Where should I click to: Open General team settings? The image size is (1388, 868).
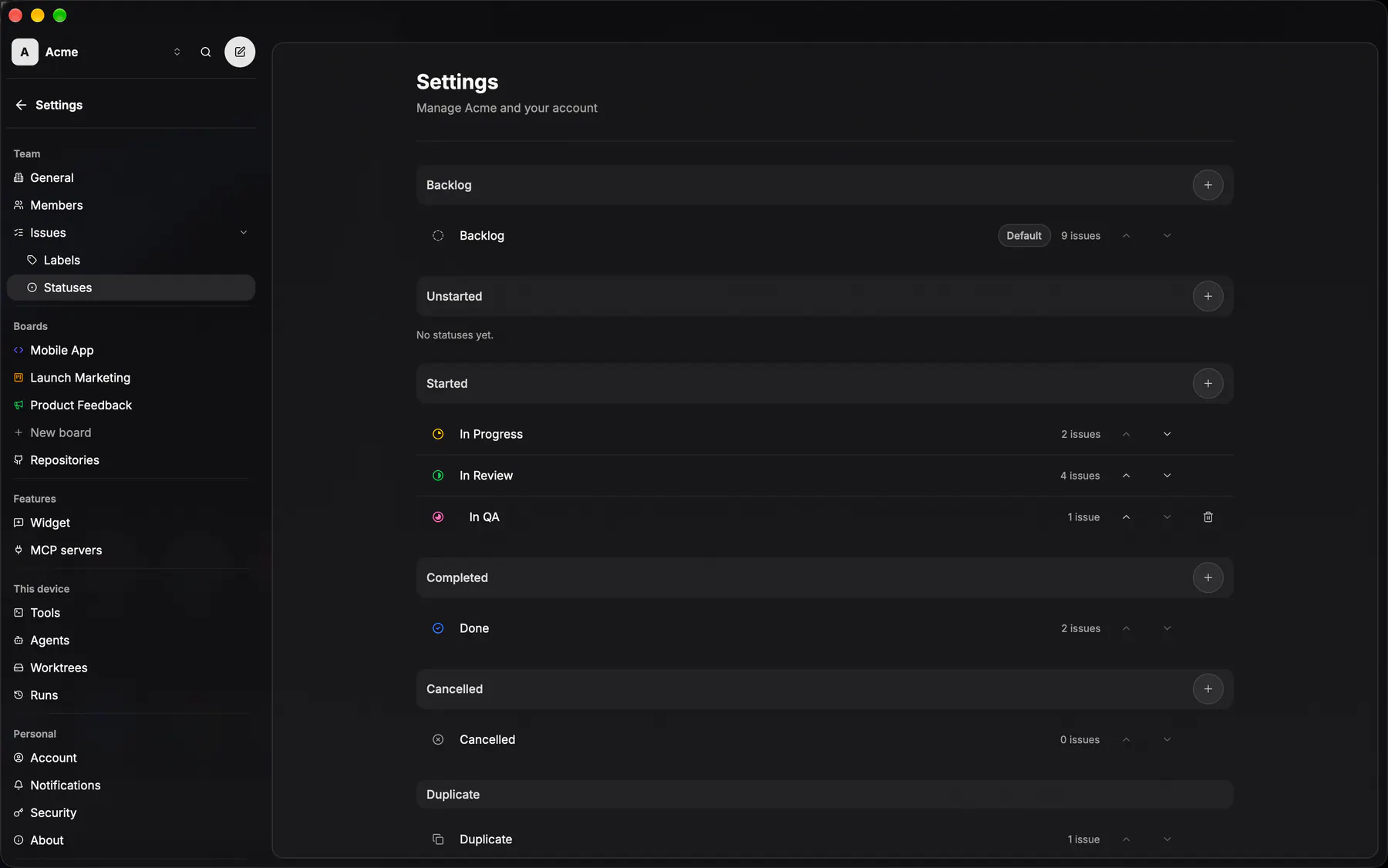130,177
